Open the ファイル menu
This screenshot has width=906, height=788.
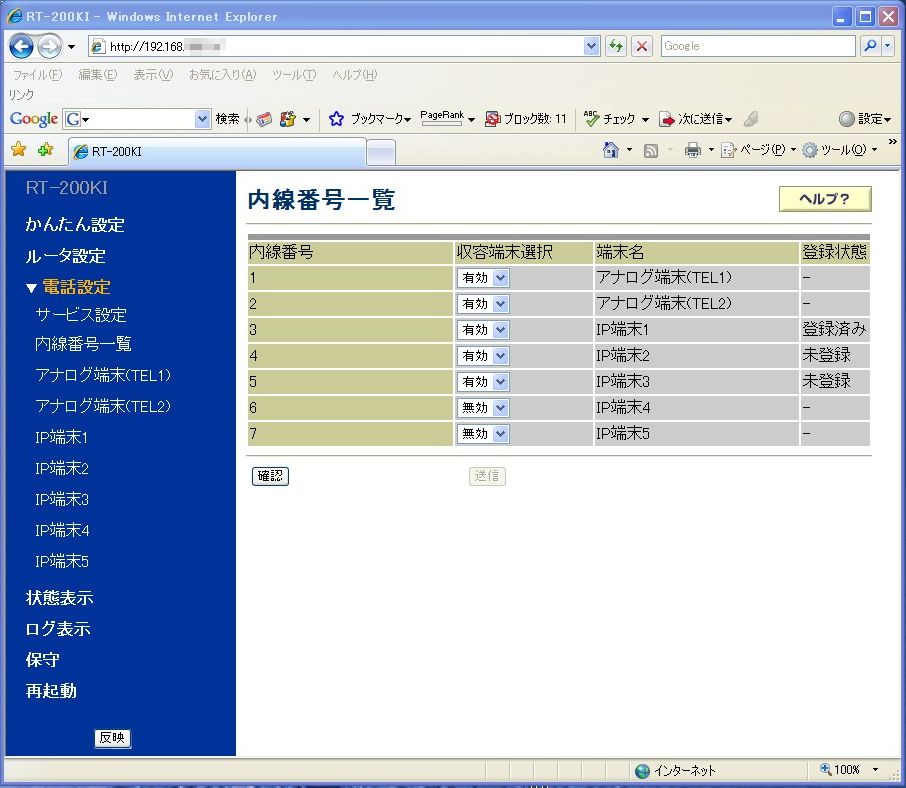36,75
